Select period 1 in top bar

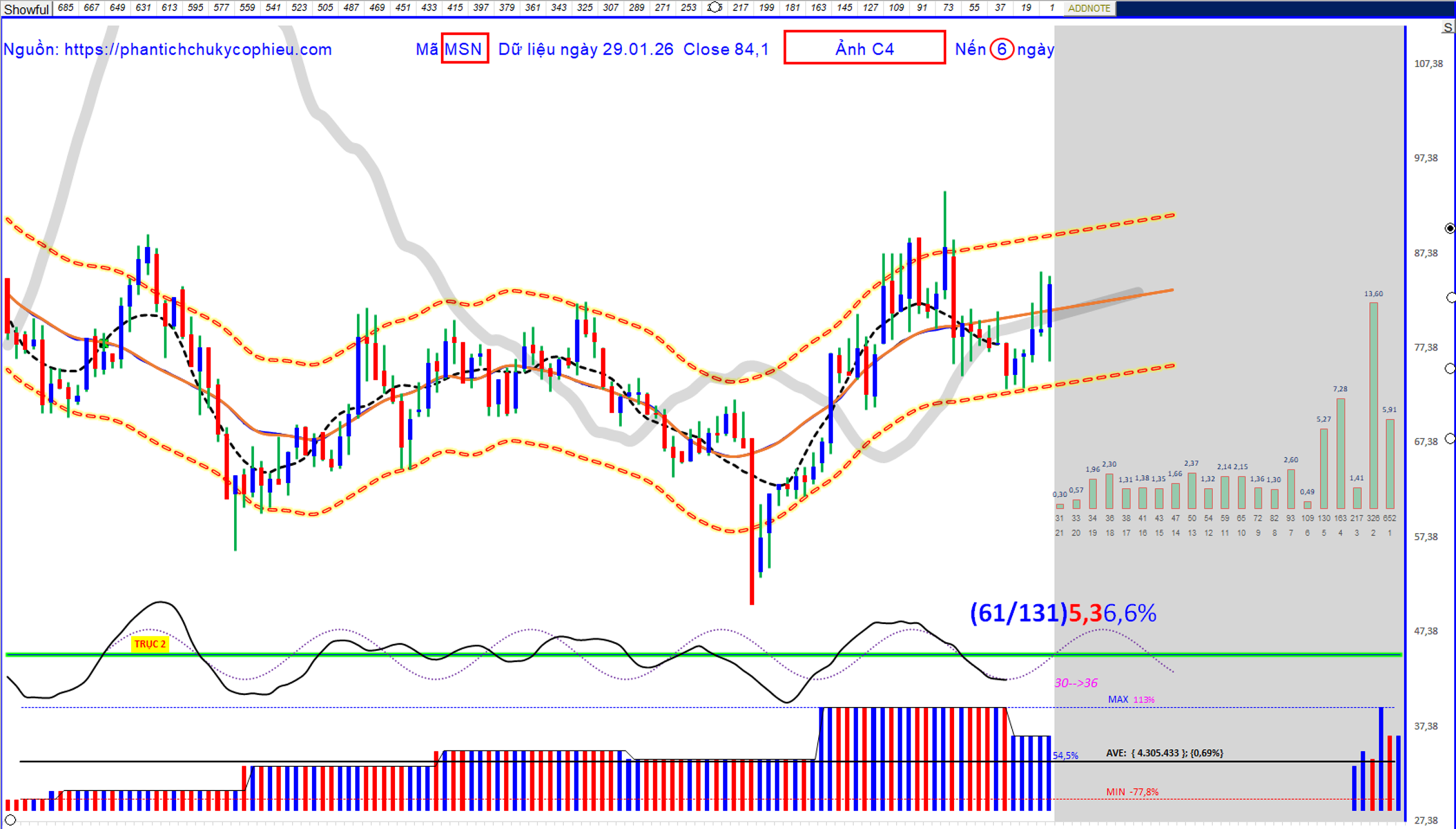click(x=1052, y=8)
